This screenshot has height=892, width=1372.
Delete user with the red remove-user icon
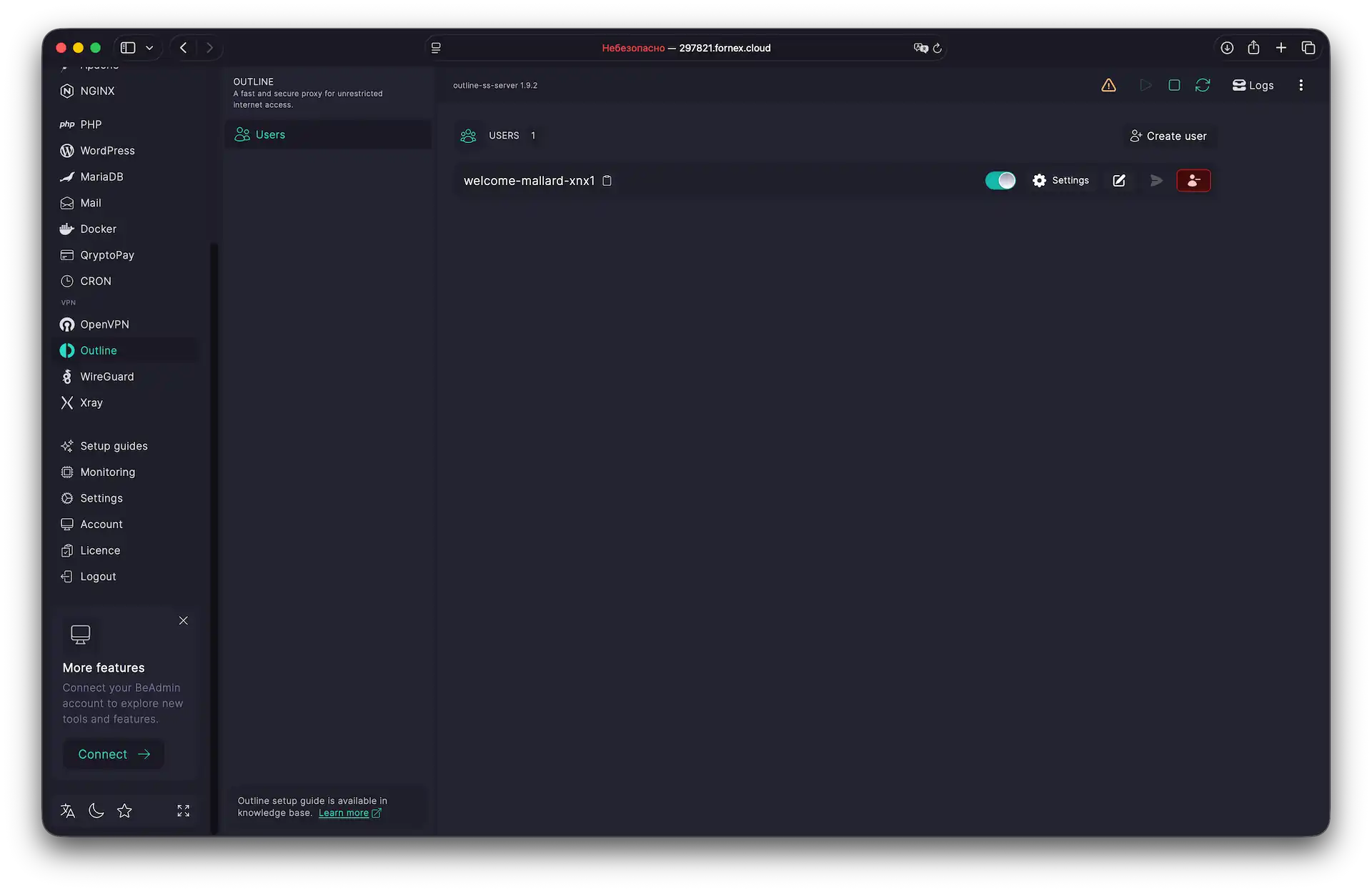[x=1193, y=180]
